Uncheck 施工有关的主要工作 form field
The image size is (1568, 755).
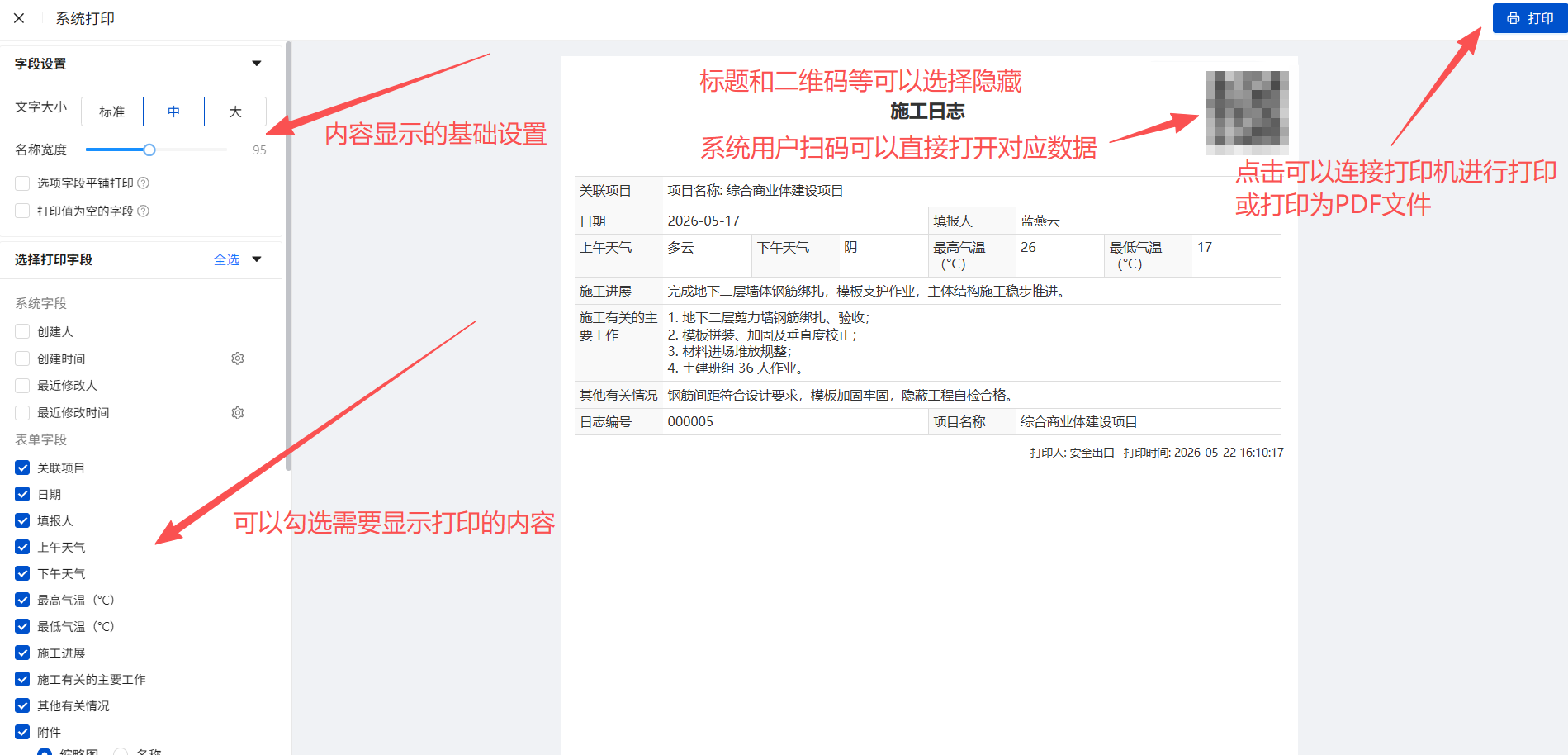point(22,679)
